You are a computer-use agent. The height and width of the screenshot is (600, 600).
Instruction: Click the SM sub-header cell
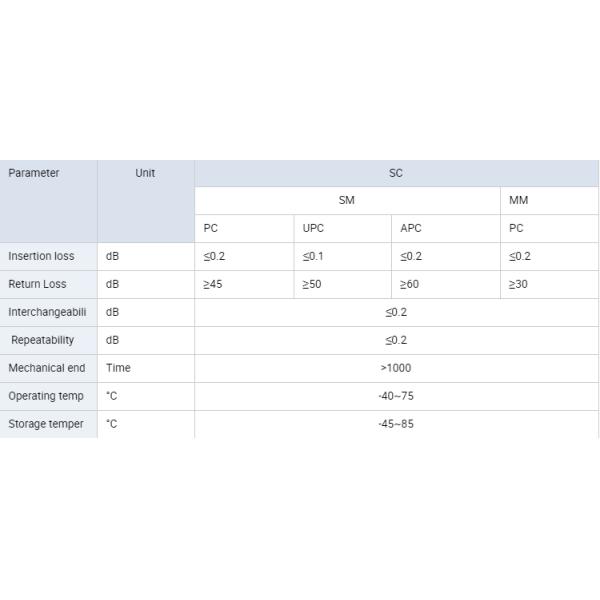(x=346, y=200)
